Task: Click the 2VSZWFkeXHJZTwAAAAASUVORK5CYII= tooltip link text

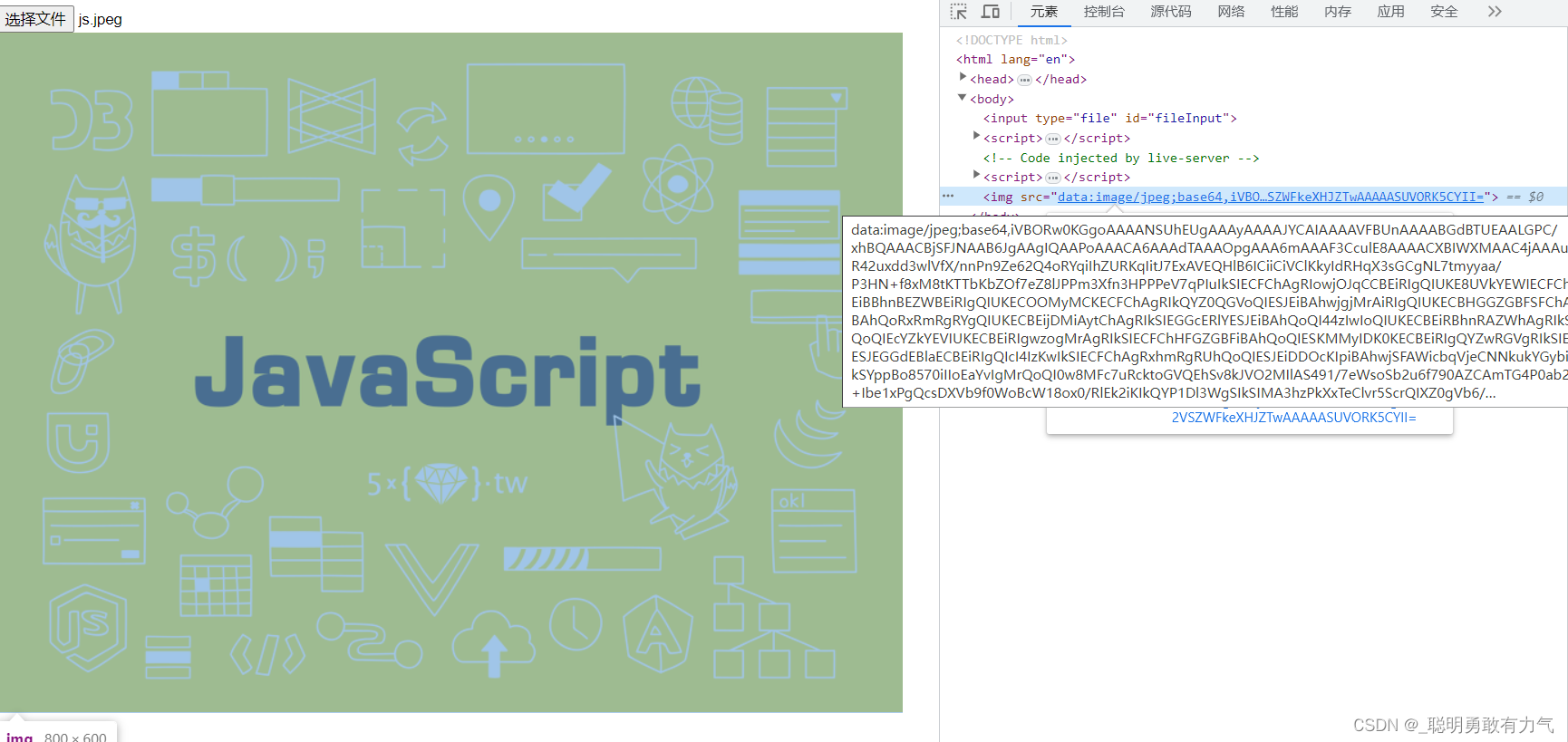Action: coord(1293,418)
